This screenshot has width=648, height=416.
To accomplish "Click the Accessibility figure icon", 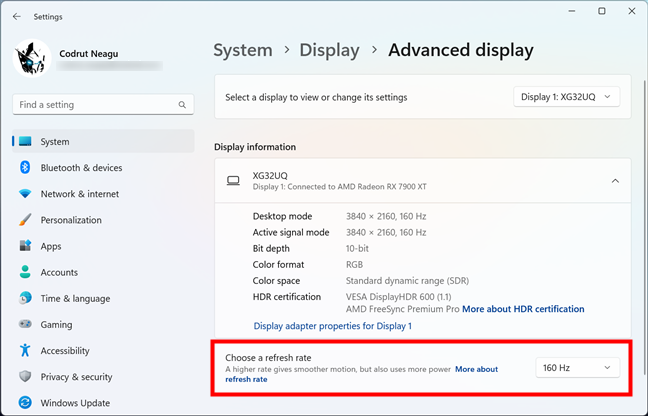I will coord(25,350).
